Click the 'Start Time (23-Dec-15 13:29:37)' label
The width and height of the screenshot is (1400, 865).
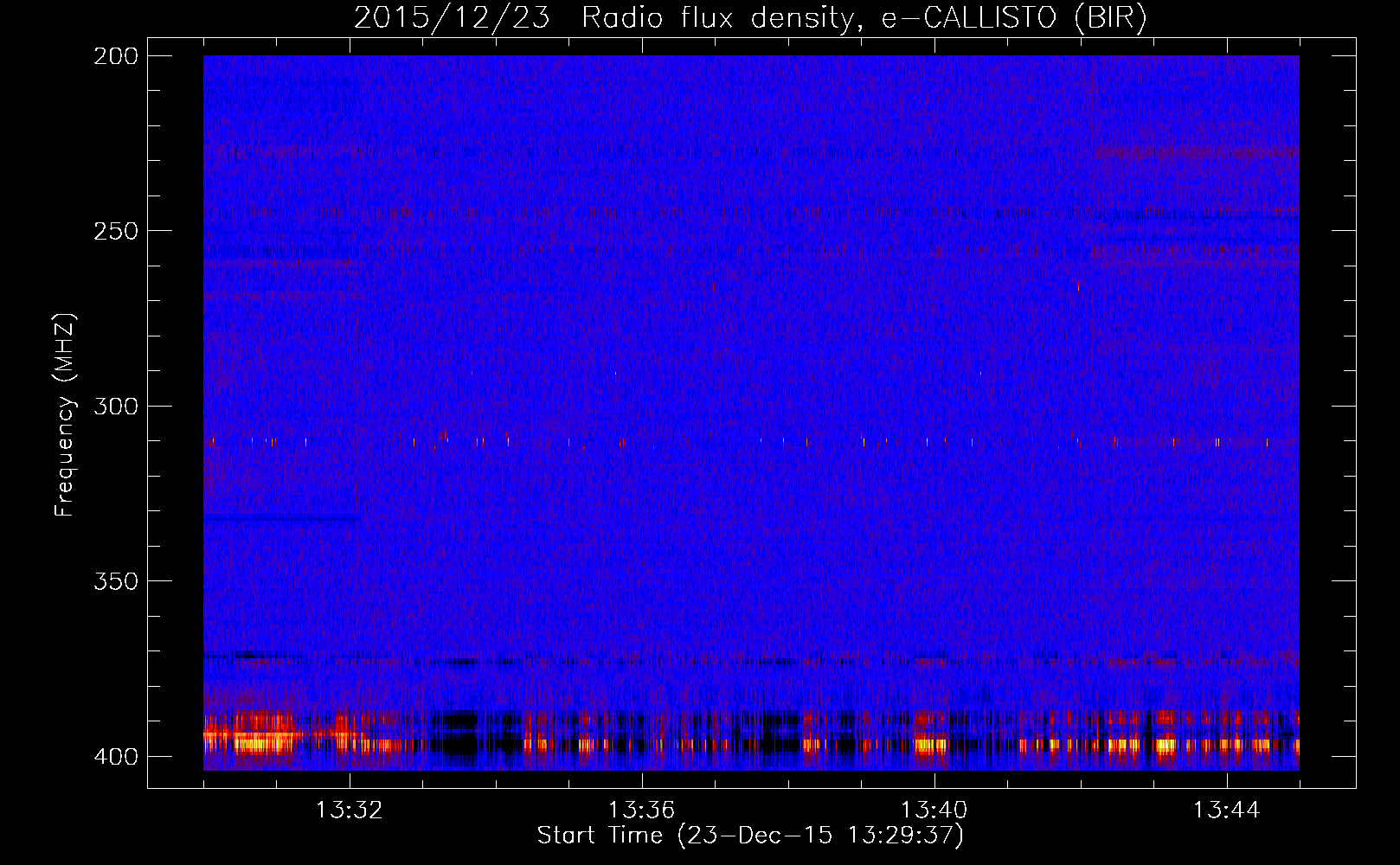click(750, 836)
